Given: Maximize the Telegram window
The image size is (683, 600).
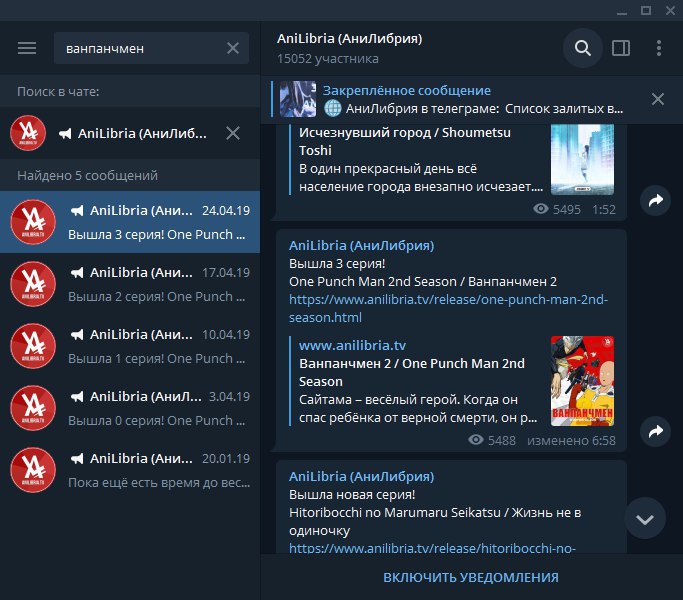Looking at the screenshot, I should 646,10.
